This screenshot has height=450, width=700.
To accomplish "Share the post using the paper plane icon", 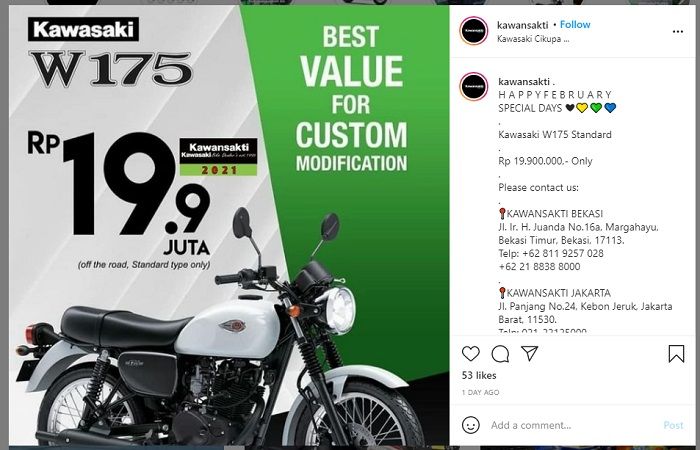I will [x=529, y=353].
